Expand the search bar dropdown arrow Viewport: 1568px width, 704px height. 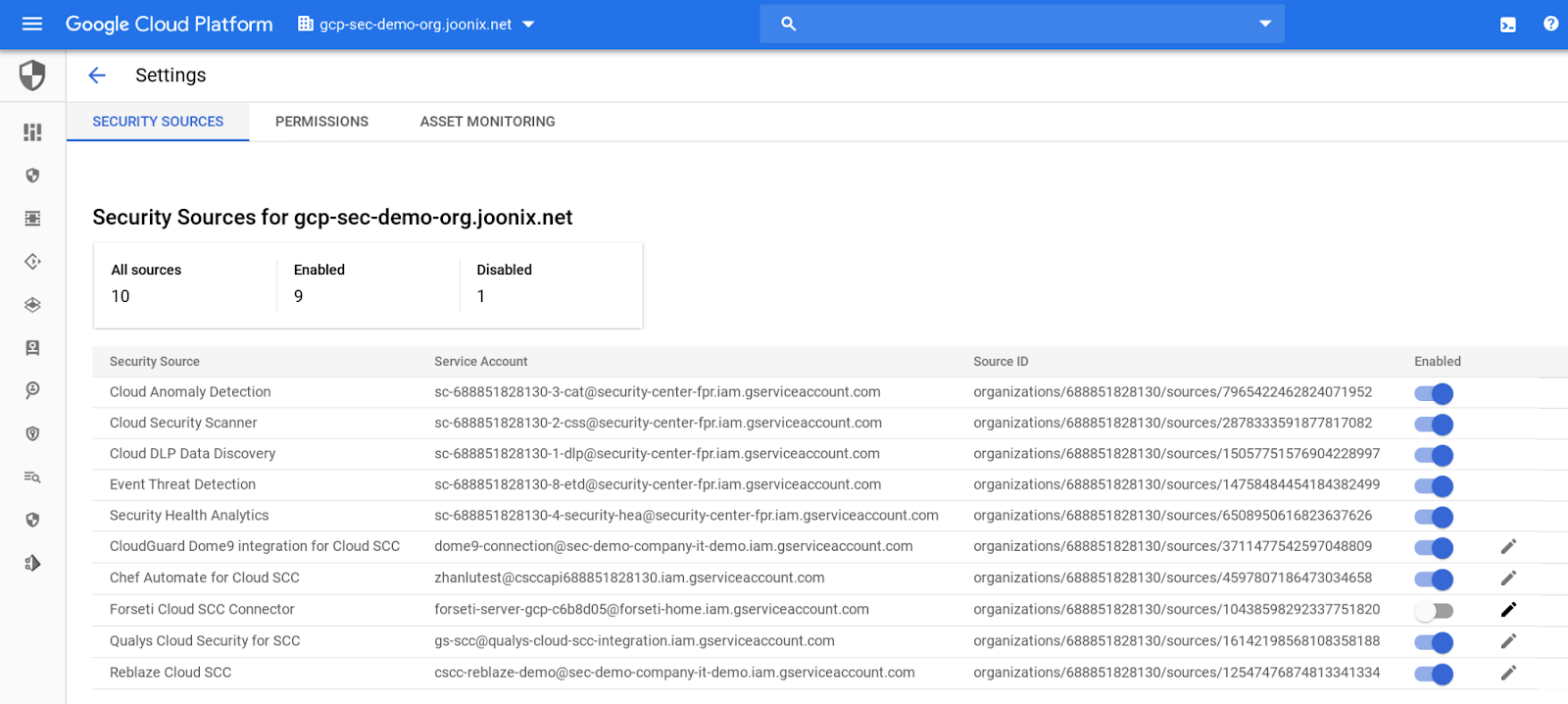click(x=1265, y=24)
